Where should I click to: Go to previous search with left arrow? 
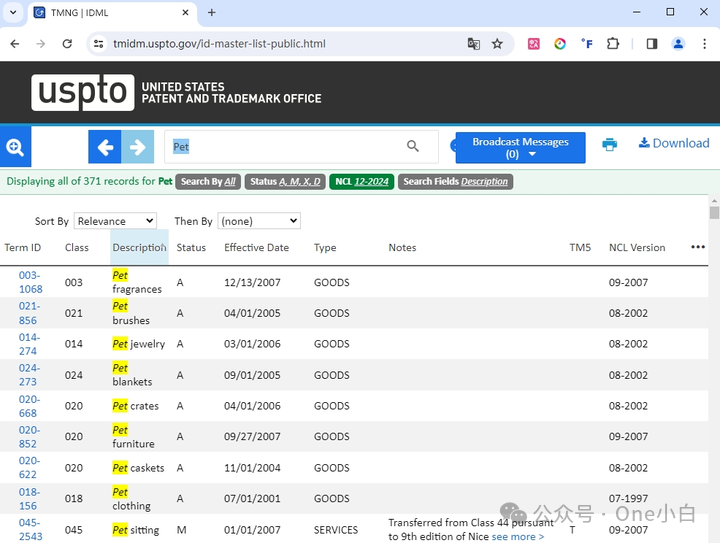105,147
